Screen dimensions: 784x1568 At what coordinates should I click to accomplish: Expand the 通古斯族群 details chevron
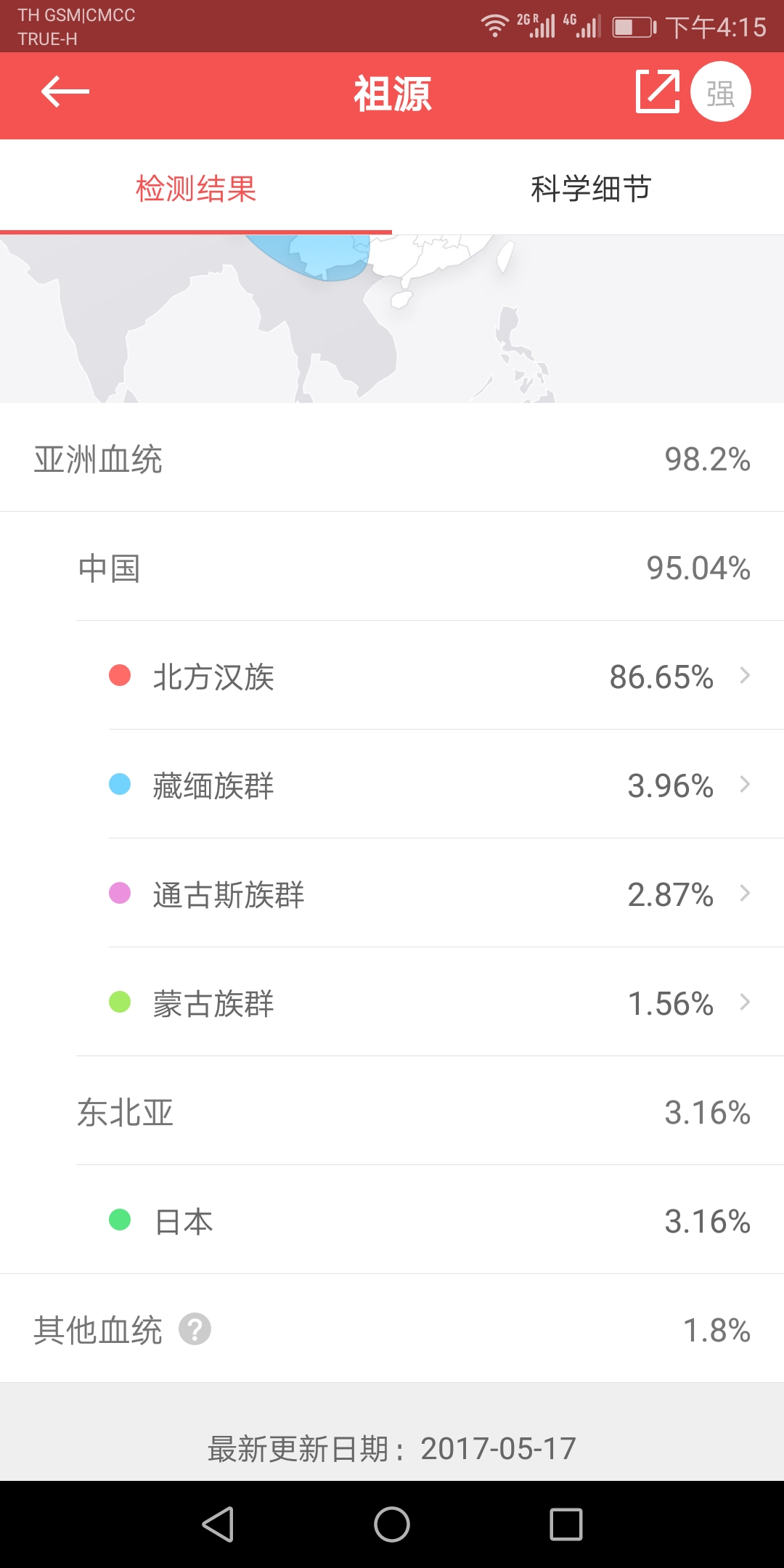coord(744,894)
